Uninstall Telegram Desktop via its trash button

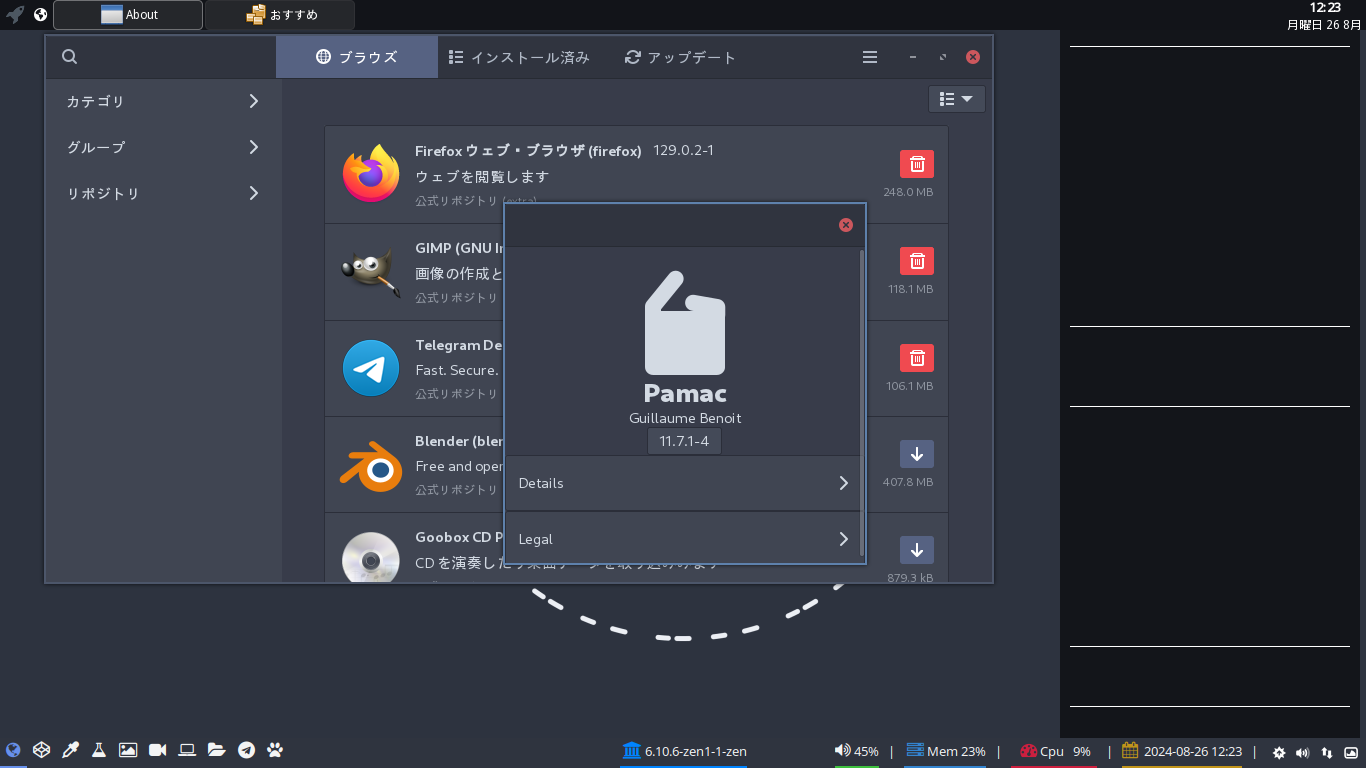click(917, 358)
